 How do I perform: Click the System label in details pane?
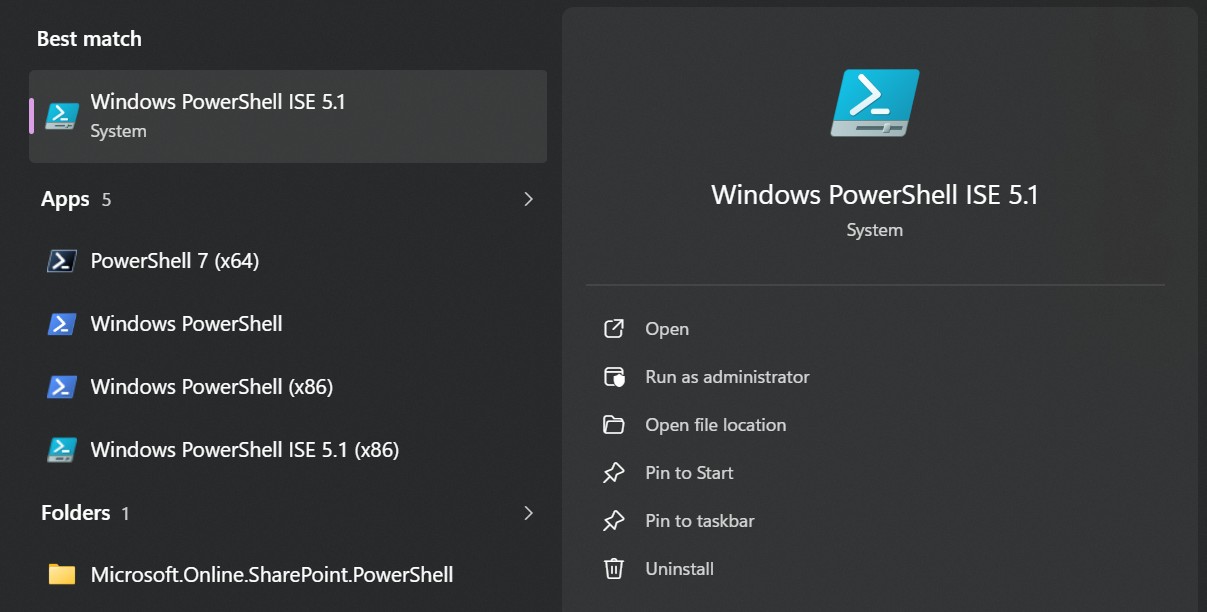(x=874, y=230)
